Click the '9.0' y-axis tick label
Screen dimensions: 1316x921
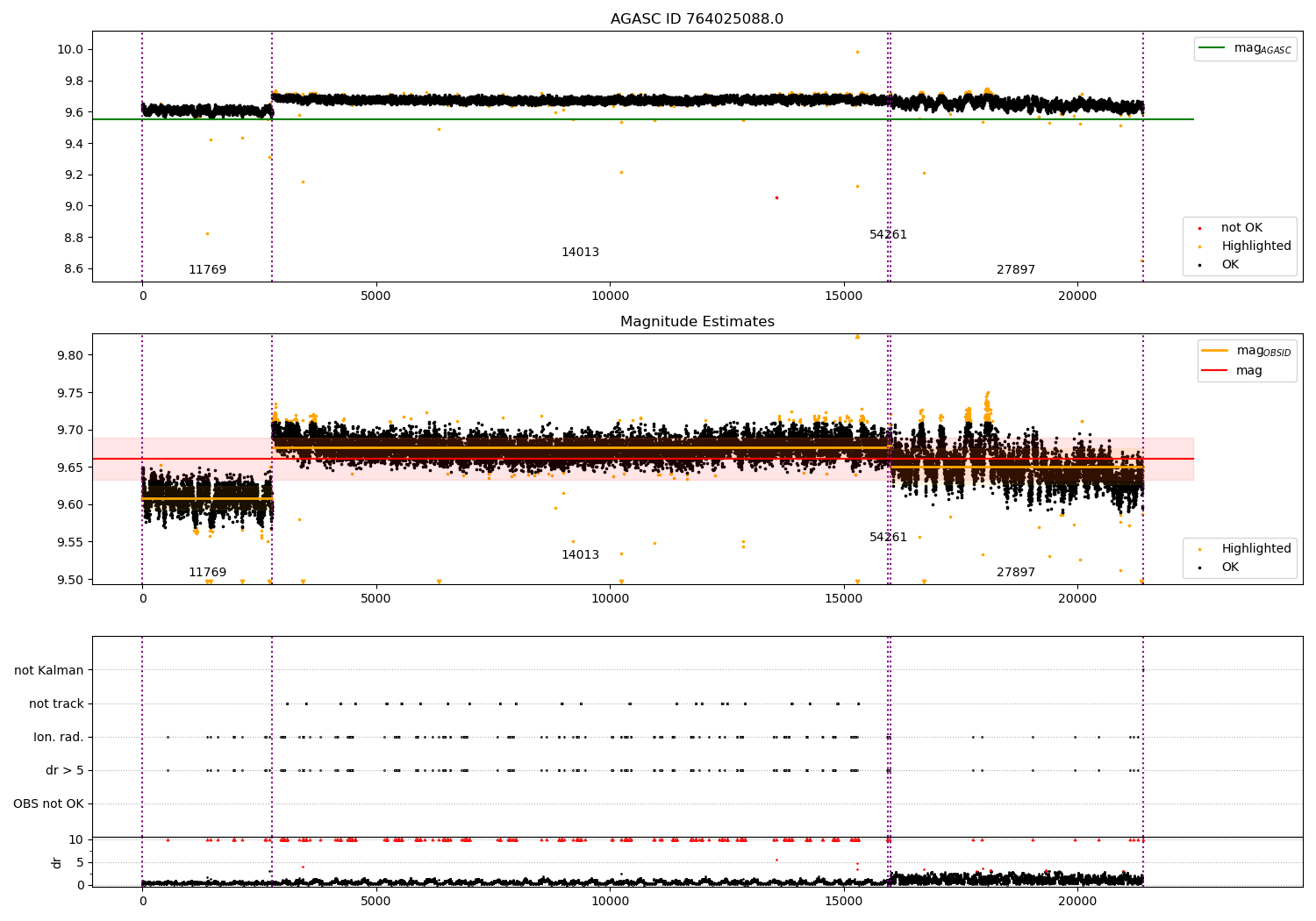pos(74,206)
